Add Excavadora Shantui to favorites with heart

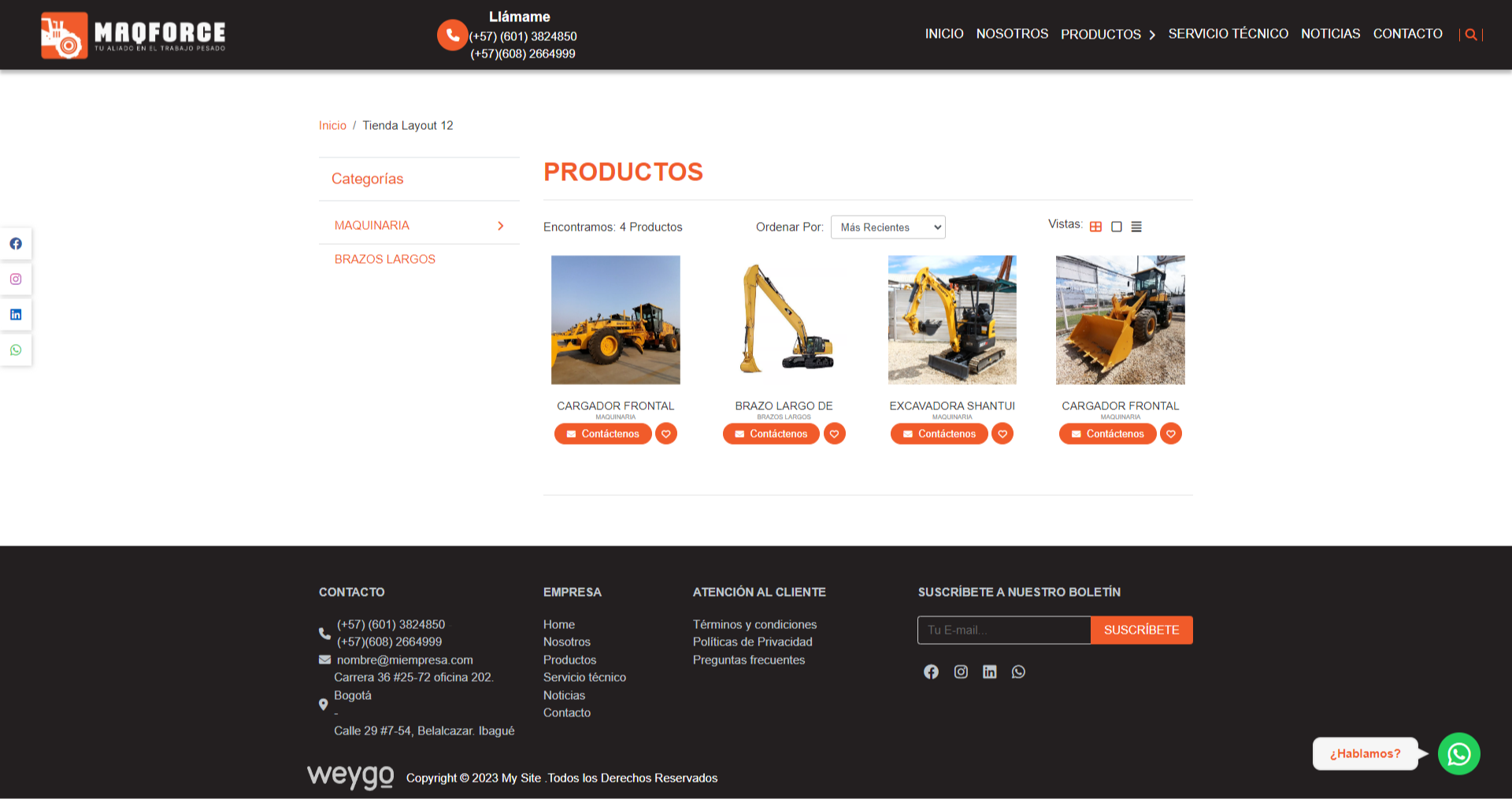(1002, 434)
